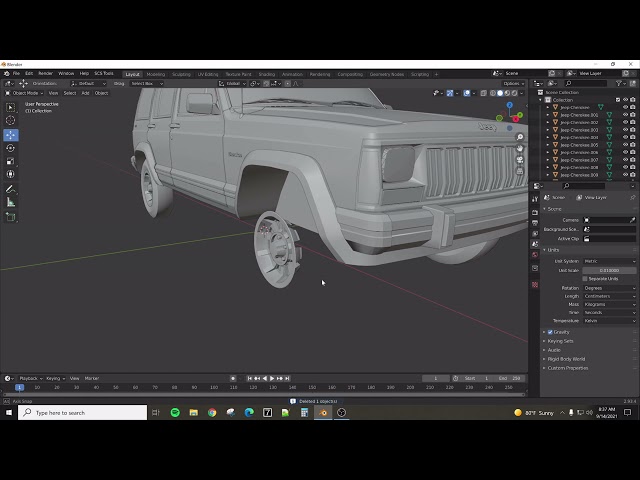Screen dimensions: 640x480
Task: Enable the Separate Units checkbox
Action: click(585, 279)
